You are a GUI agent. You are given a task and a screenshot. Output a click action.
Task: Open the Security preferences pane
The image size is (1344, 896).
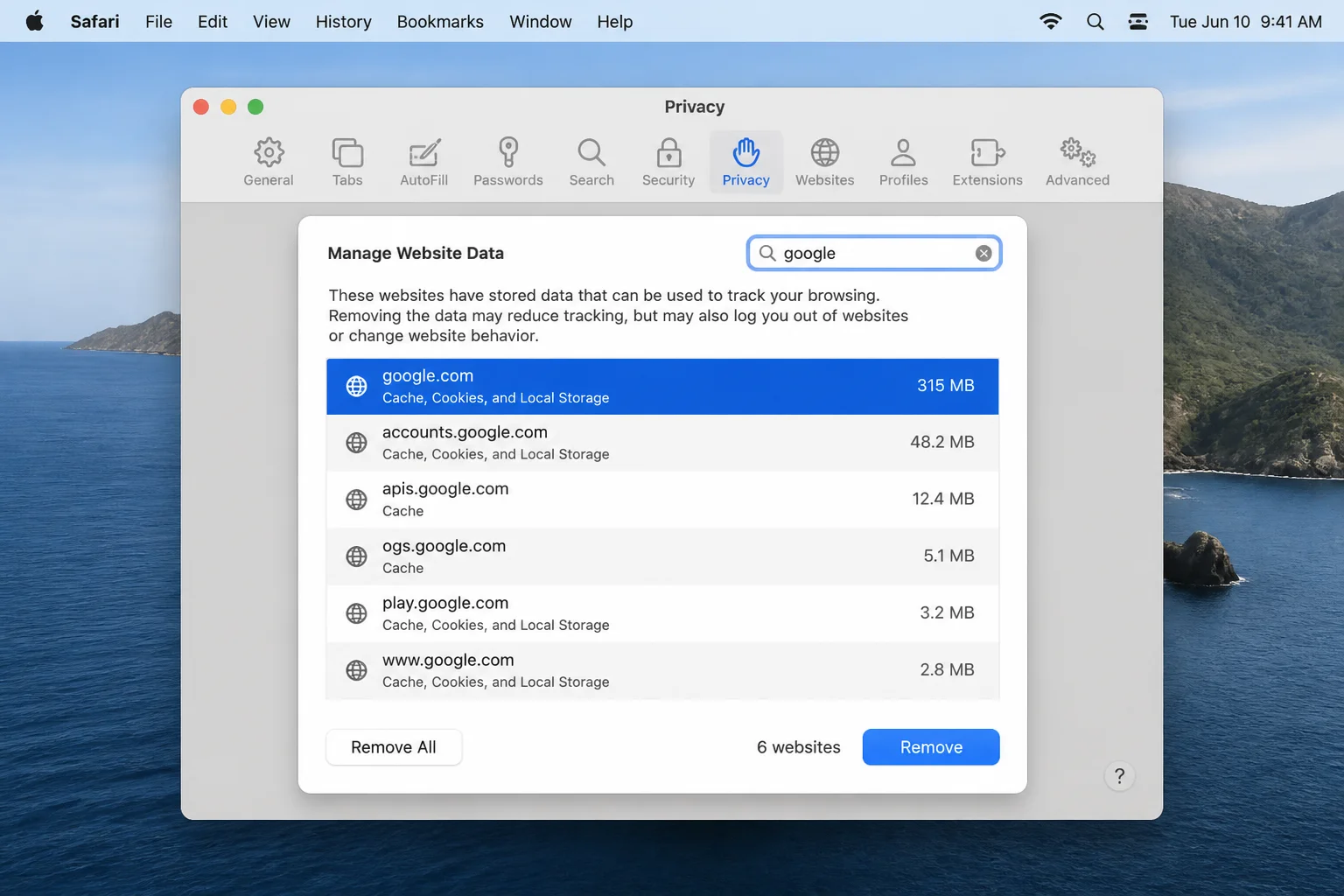[668, 163]
